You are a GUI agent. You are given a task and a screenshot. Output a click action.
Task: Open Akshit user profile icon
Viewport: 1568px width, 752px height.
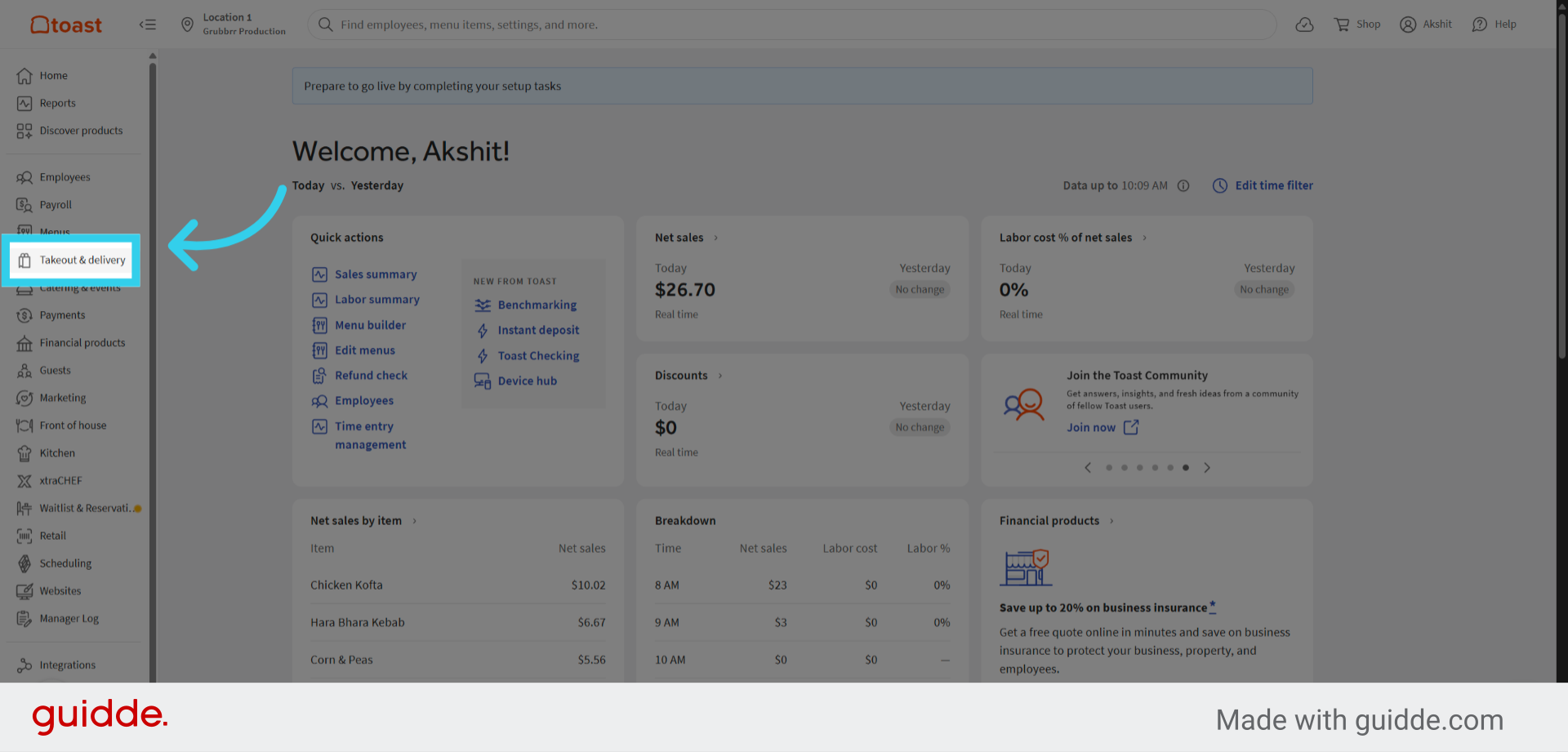click(x=1408, y=24)
